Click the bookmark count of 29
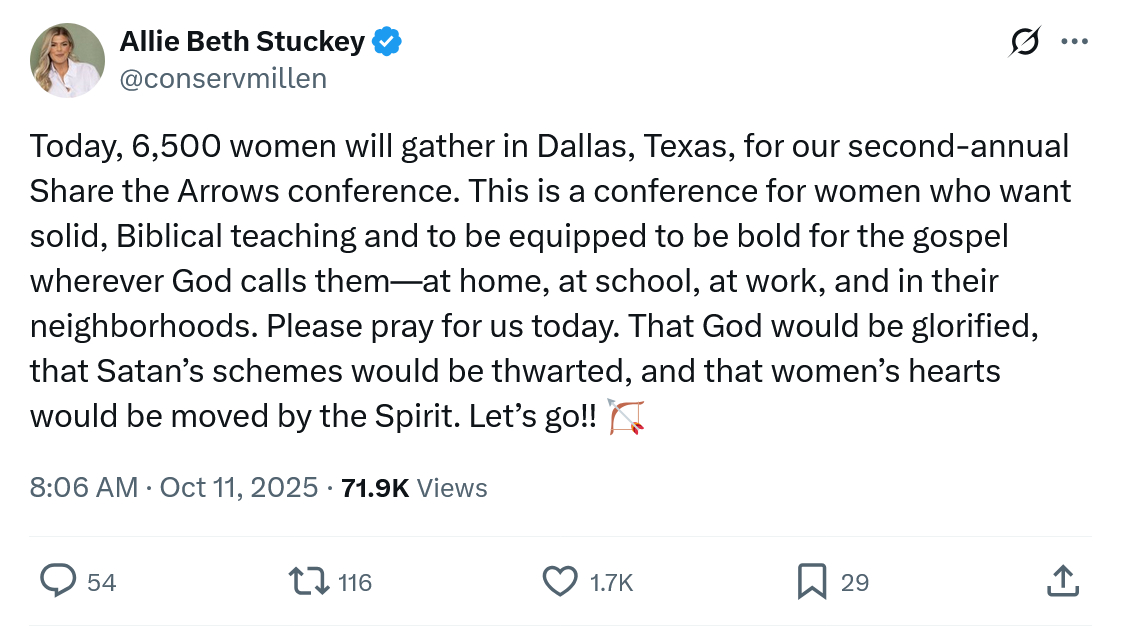 tap(855, 582)
